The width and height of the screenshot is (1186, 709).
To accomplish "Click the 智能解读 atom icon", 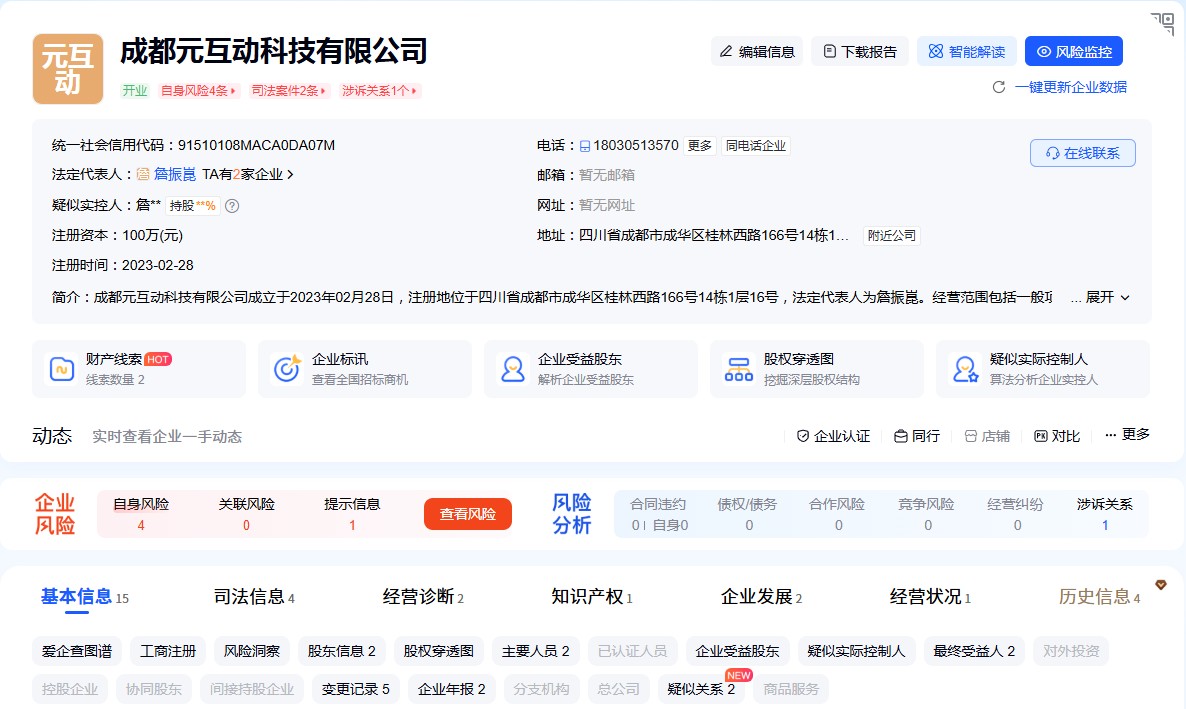I will click(x=936, y=51).
